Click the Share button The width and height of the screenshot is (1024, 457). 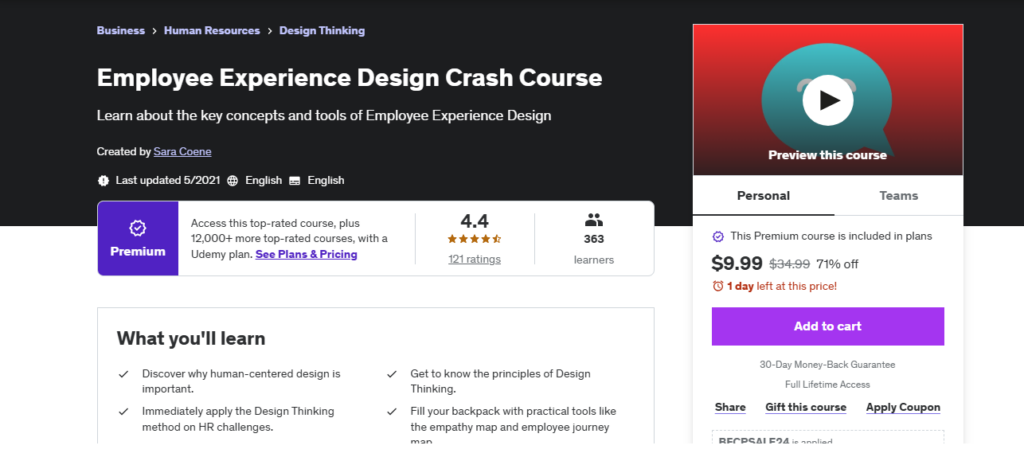coord(730,407)
